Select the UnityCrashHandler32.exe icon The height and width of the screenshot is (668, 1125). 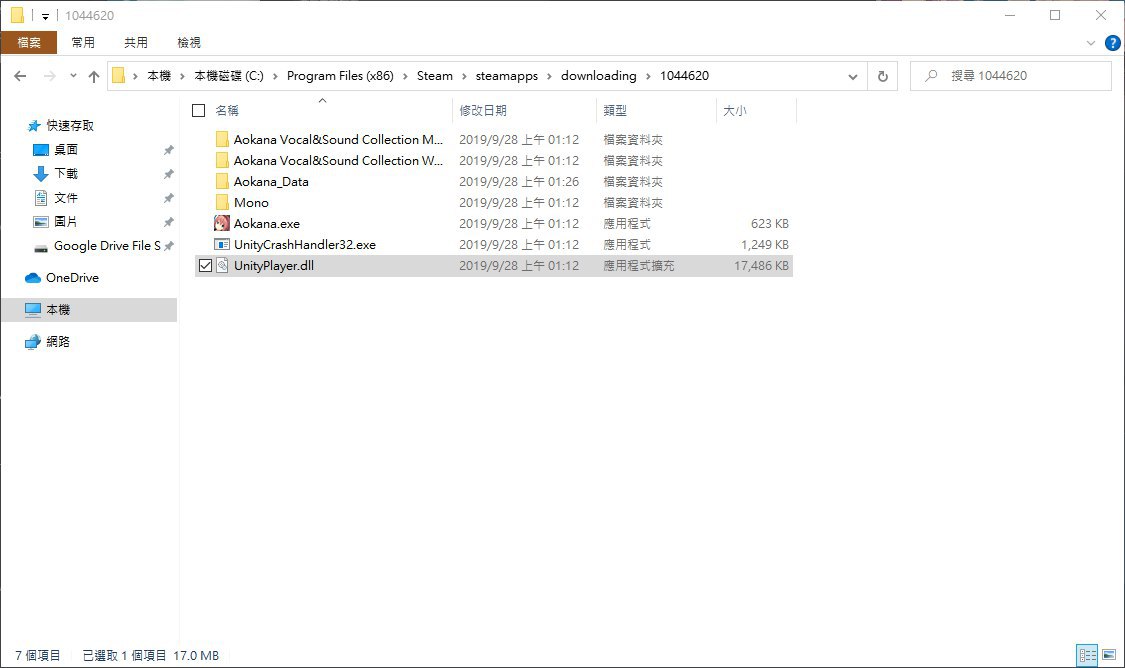tap(222, 245)
